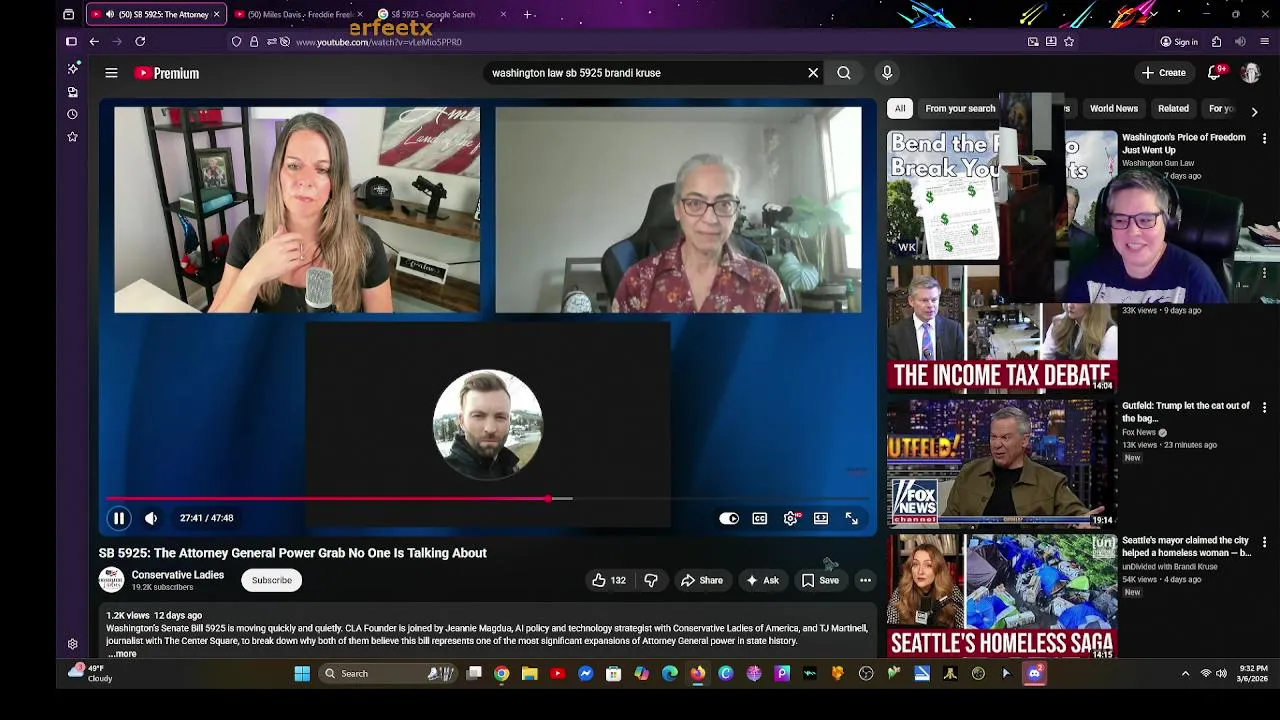Open Google Chrome from taskbar

tap(502, 674)
